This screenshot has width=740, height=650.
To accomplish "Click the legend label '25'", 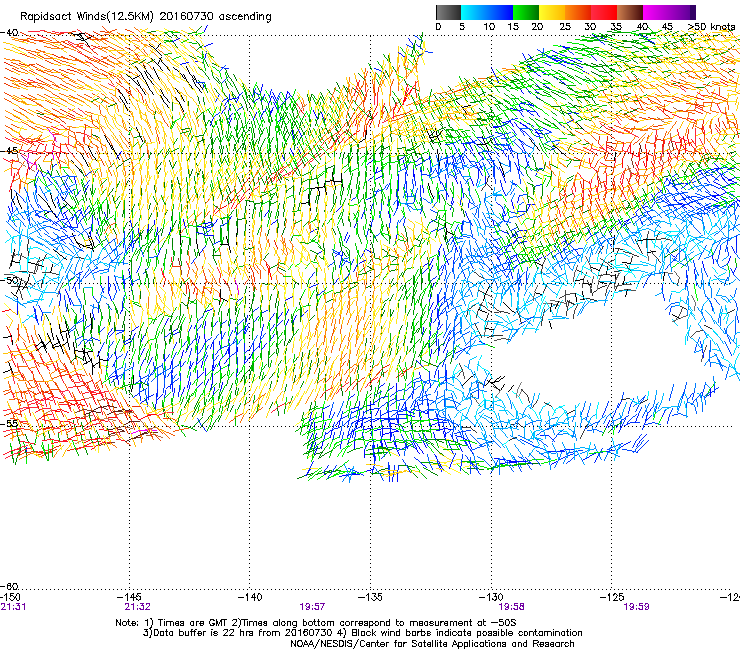I will tap(564, 27).
